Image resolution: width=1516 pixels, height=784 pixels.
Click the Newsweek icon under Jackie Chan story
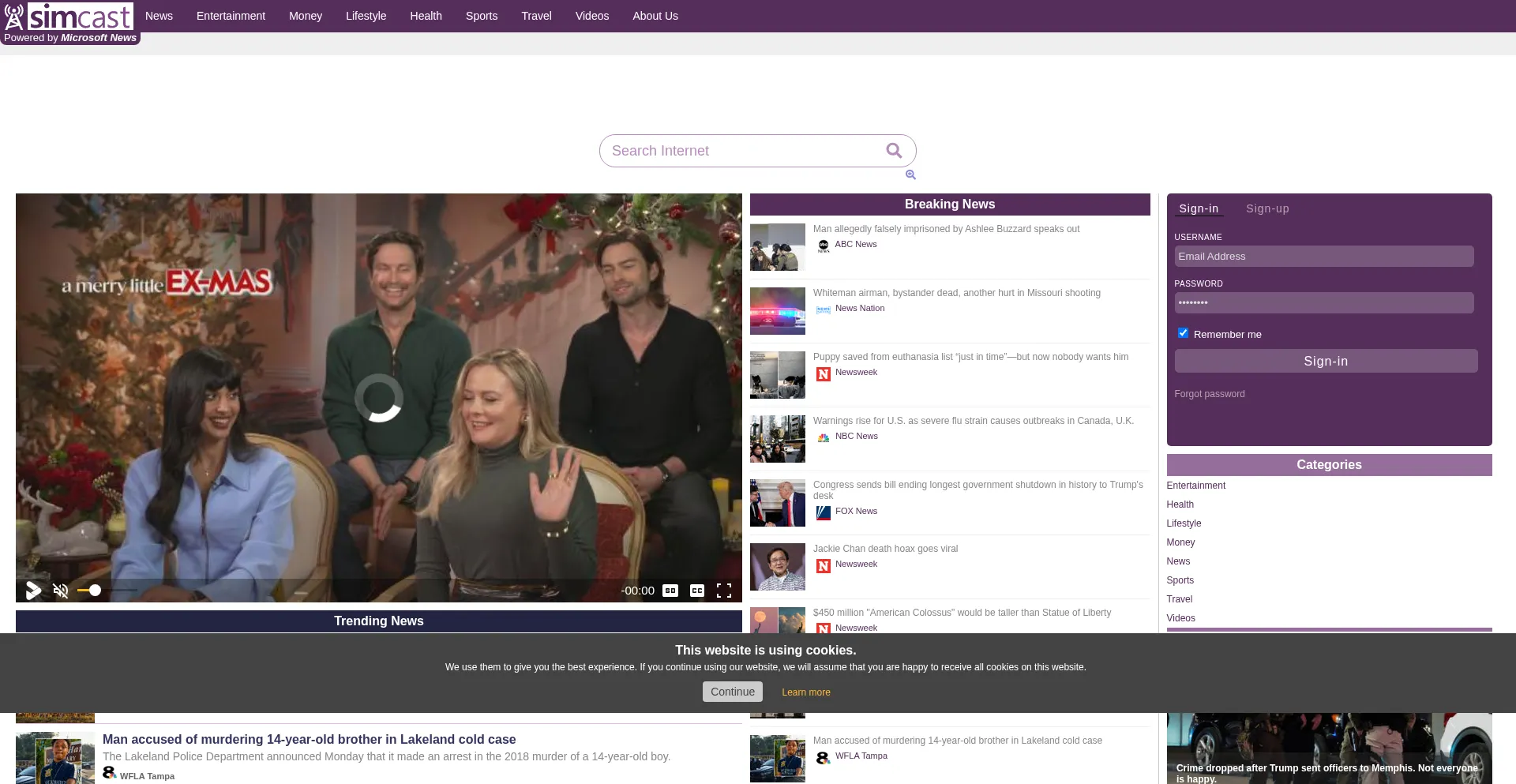823,566
